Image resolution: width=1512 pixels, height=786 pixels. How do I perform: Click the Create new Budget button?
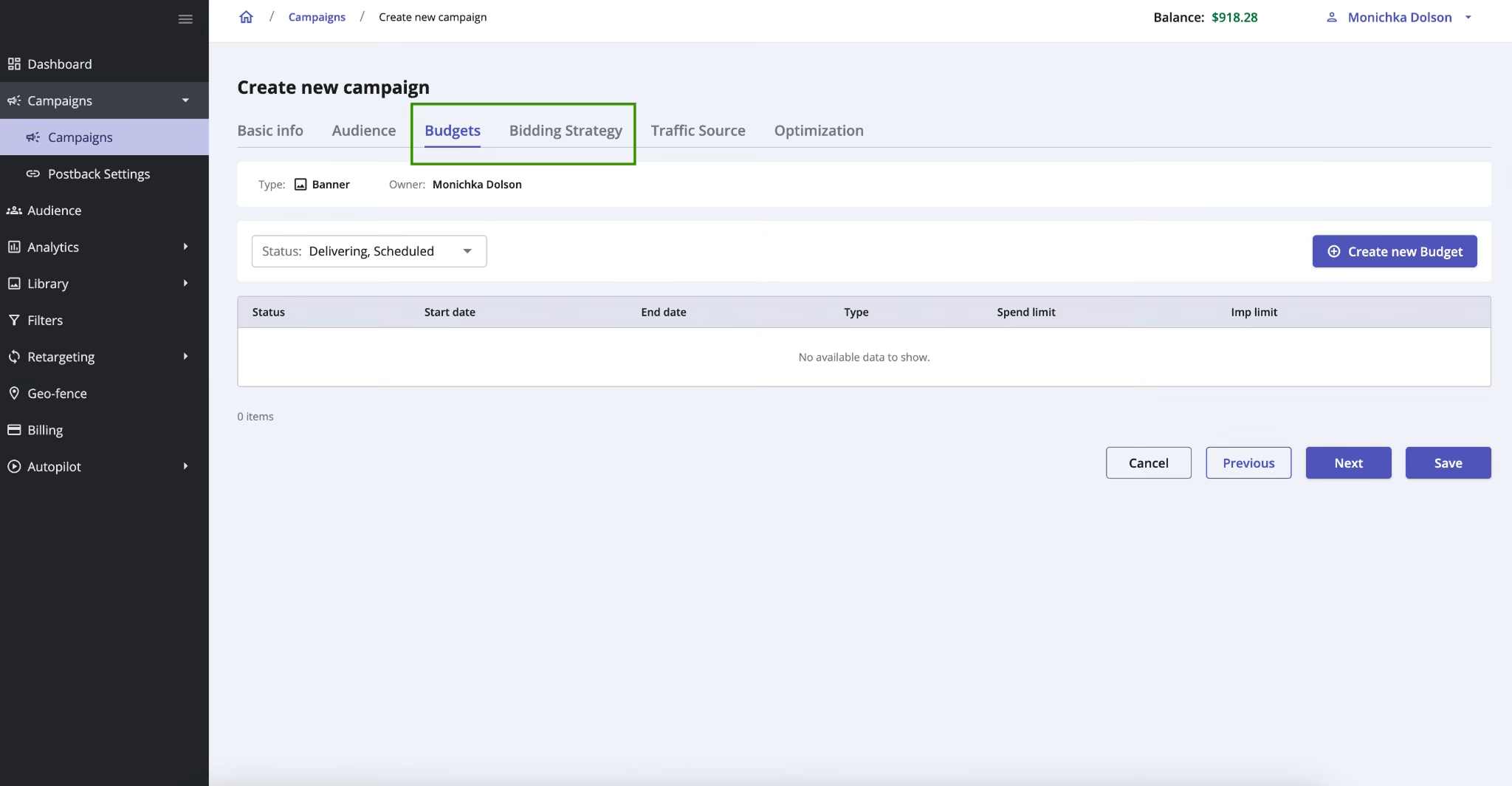pos(1394,251)
